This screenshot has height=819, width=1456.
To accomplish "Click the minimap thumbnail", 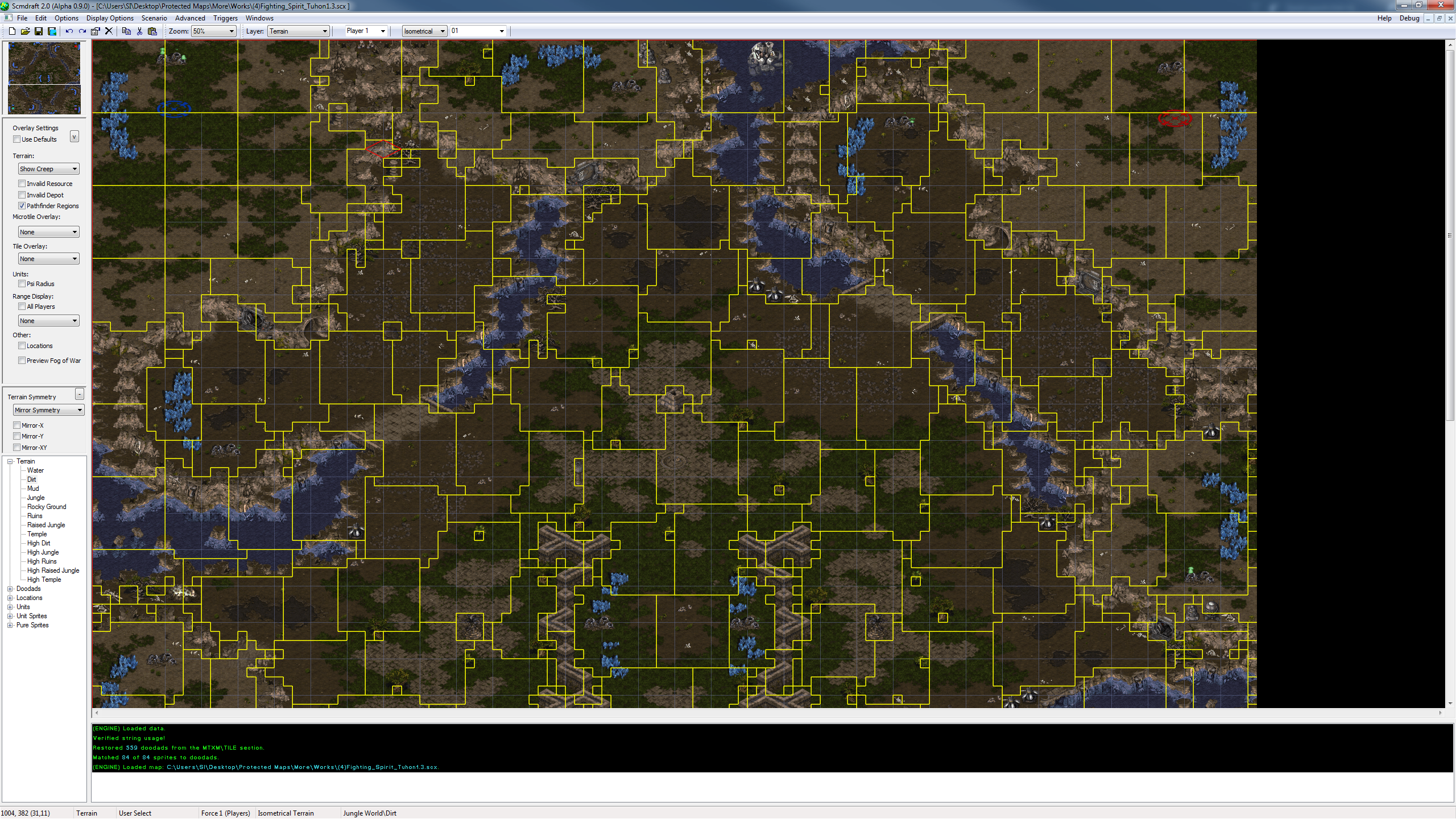I will click(x=44, y=78).
